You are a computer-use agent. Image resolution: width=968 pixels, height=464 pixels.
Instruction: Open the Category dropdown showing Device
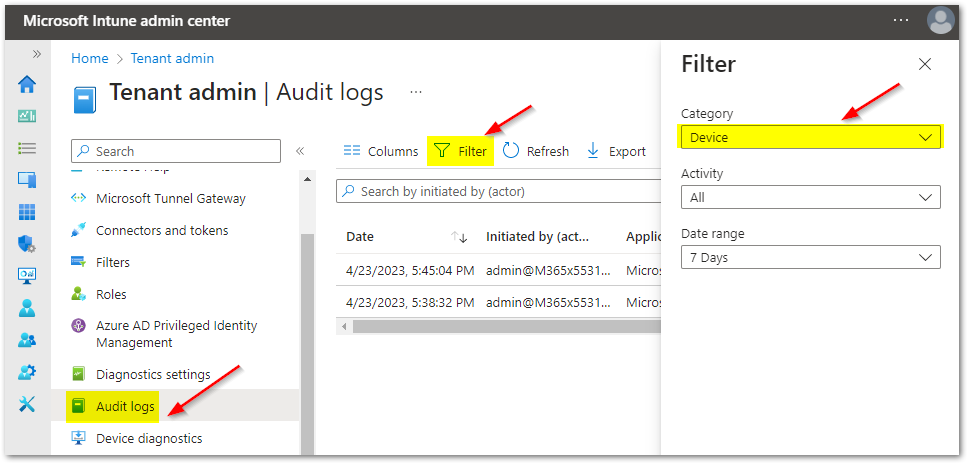(811, 137)
